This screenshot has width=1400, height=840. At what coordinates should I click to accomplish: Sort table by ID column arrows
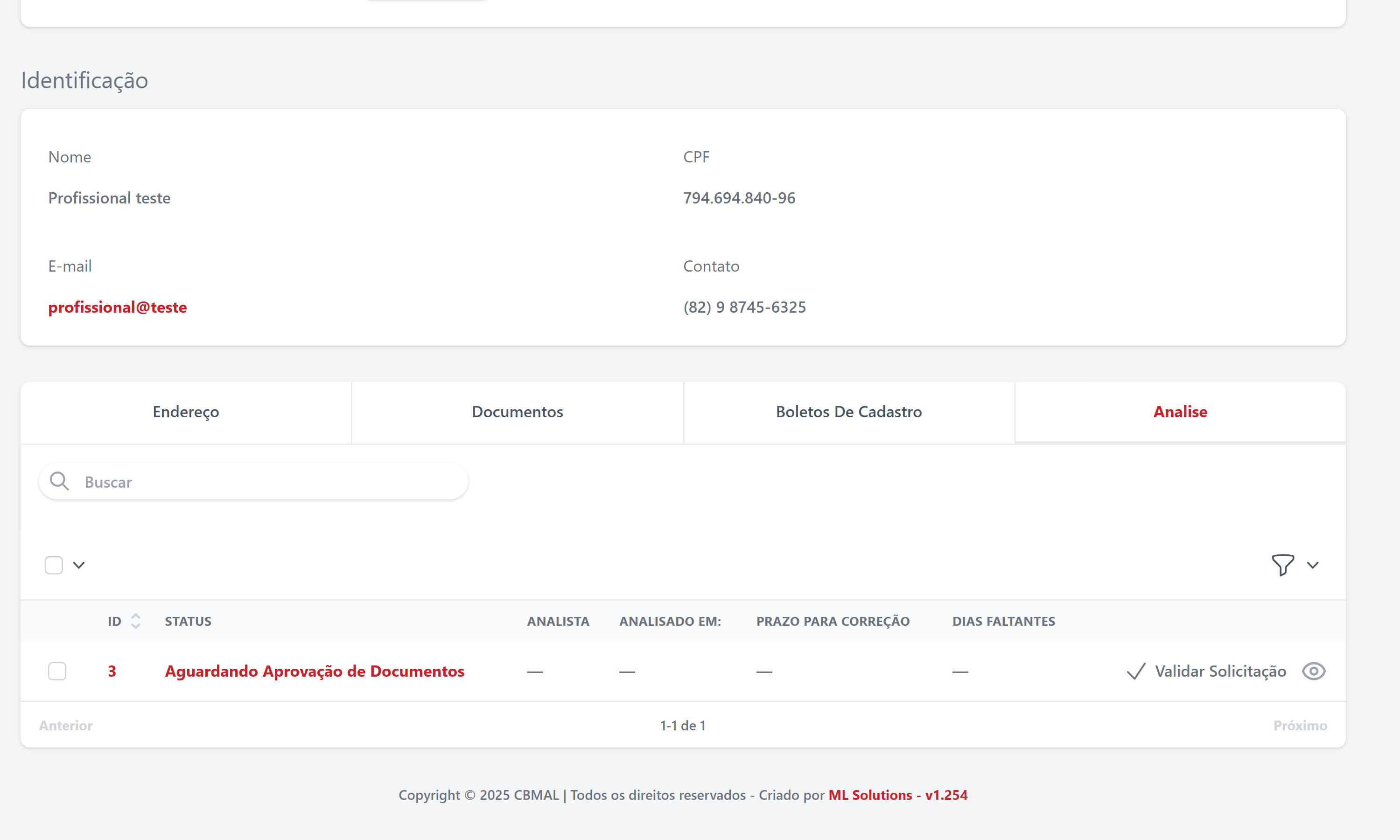(135, 621)
